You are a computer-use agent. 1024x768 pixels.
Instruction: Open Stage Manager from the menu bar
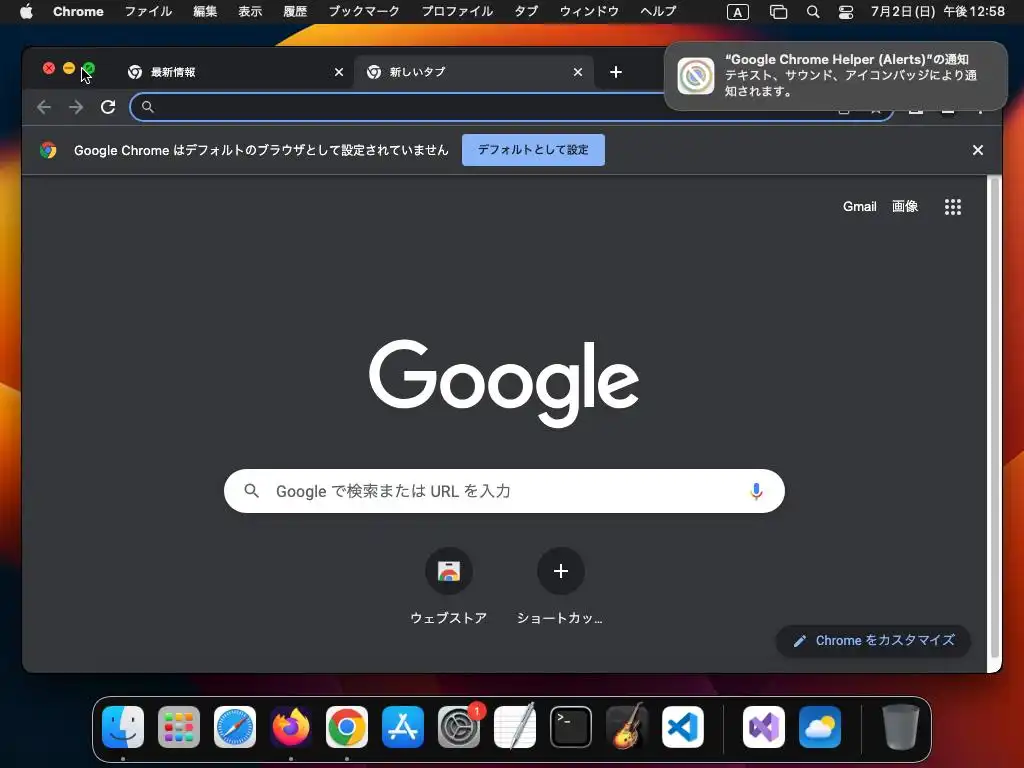pos(778,12)
